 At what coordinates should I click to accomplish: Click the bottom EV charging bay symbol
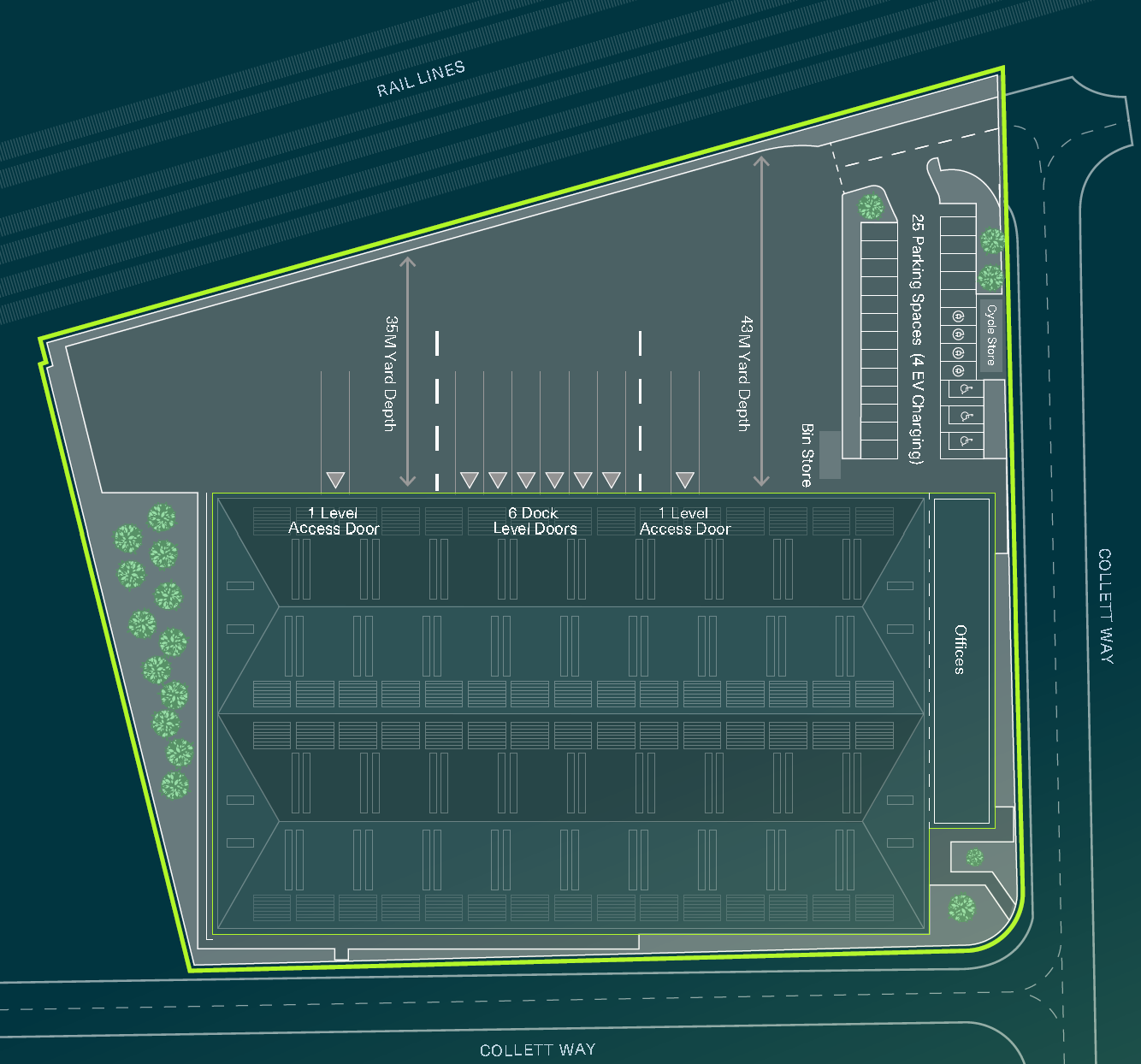958,371
